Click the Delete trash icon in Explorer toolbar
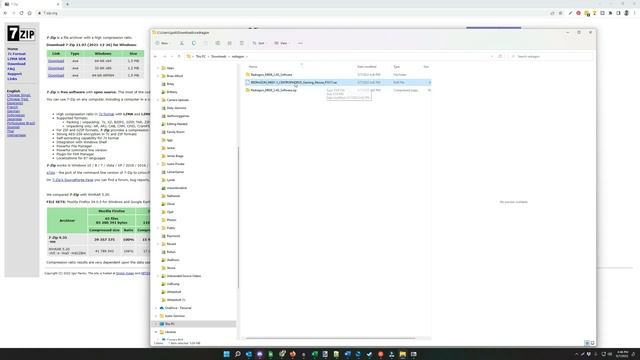The width and height of the screenshot is (640, 360). click(x=242, y=43)
